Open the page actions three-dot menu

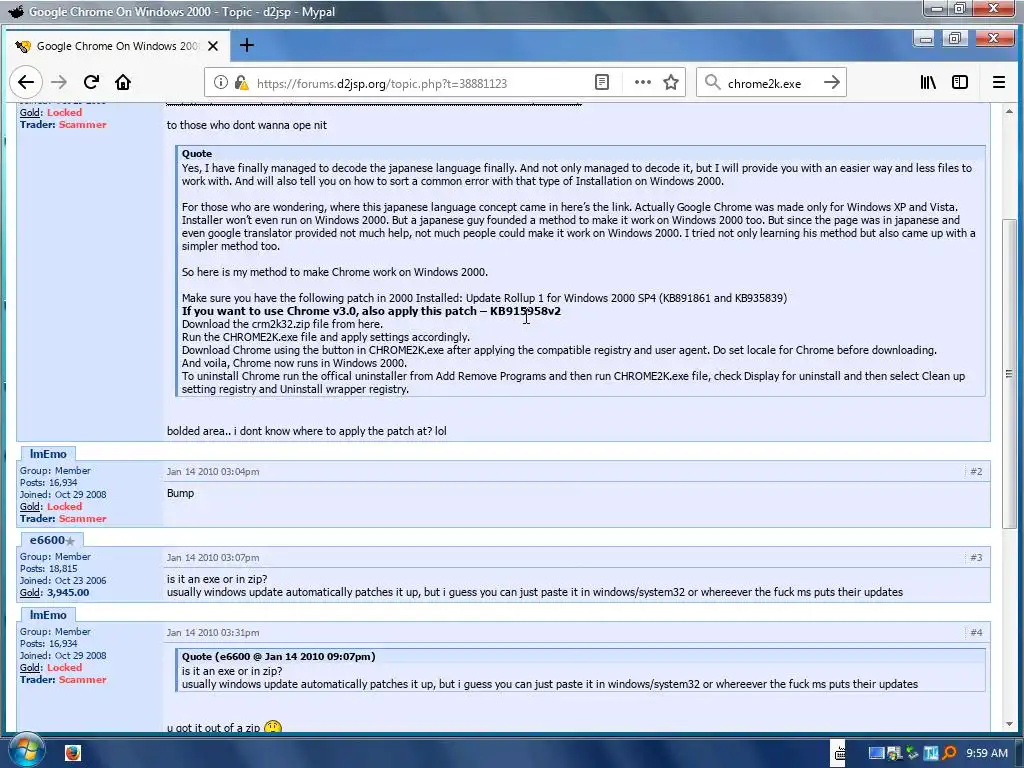[643, 82]
